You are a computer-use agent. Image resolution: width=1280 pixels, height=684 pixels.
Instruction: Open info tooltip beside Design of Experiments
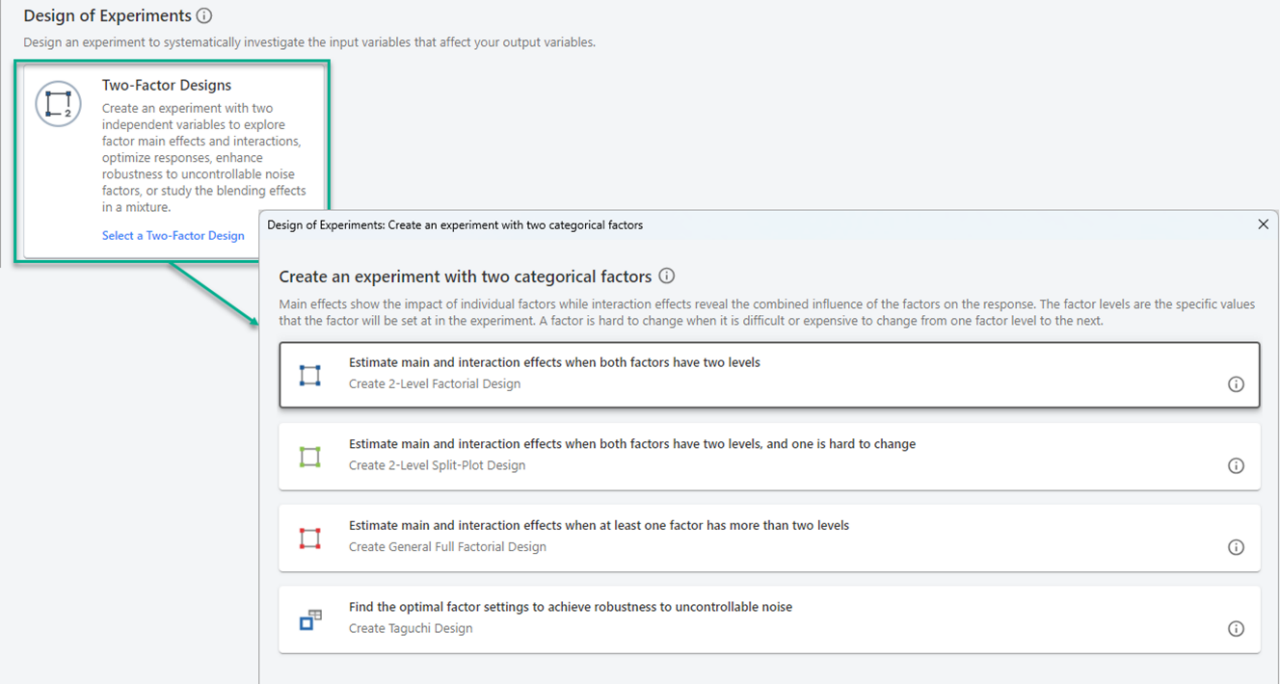205,15
